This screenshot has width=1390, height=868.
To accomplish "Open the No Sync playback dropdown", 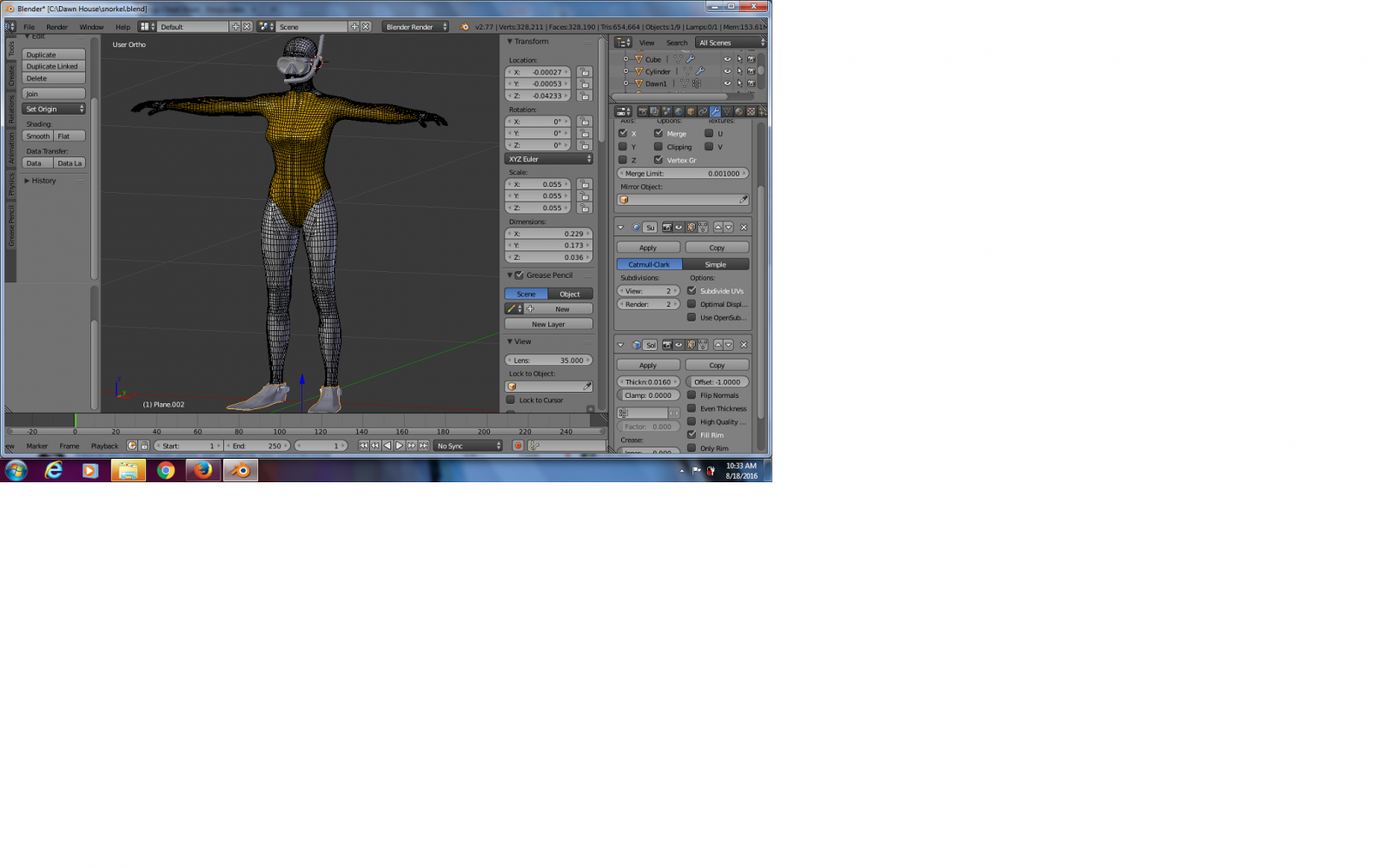I will [469, 446].
